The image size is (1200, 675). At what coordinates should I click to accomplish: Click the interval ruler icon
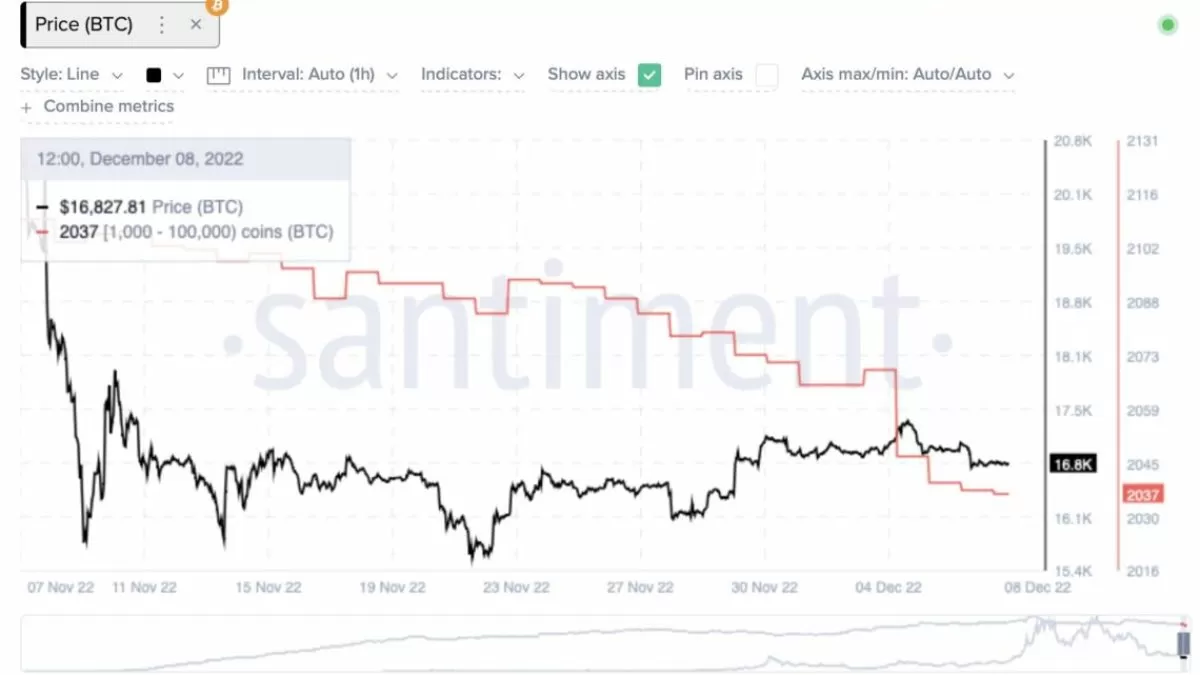(x=218, y=75)
